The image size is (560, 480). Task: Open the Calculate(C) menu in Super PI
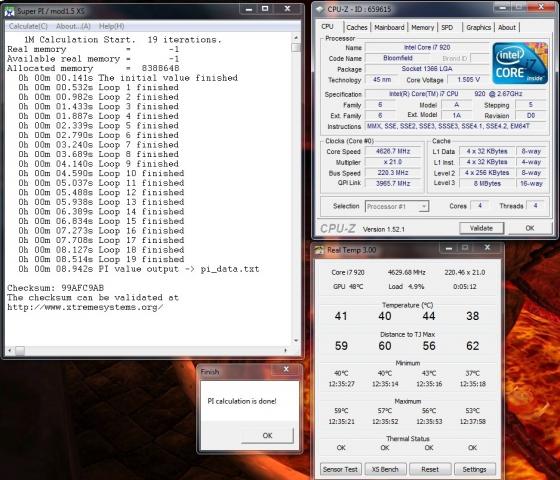(x=28, y=26)
